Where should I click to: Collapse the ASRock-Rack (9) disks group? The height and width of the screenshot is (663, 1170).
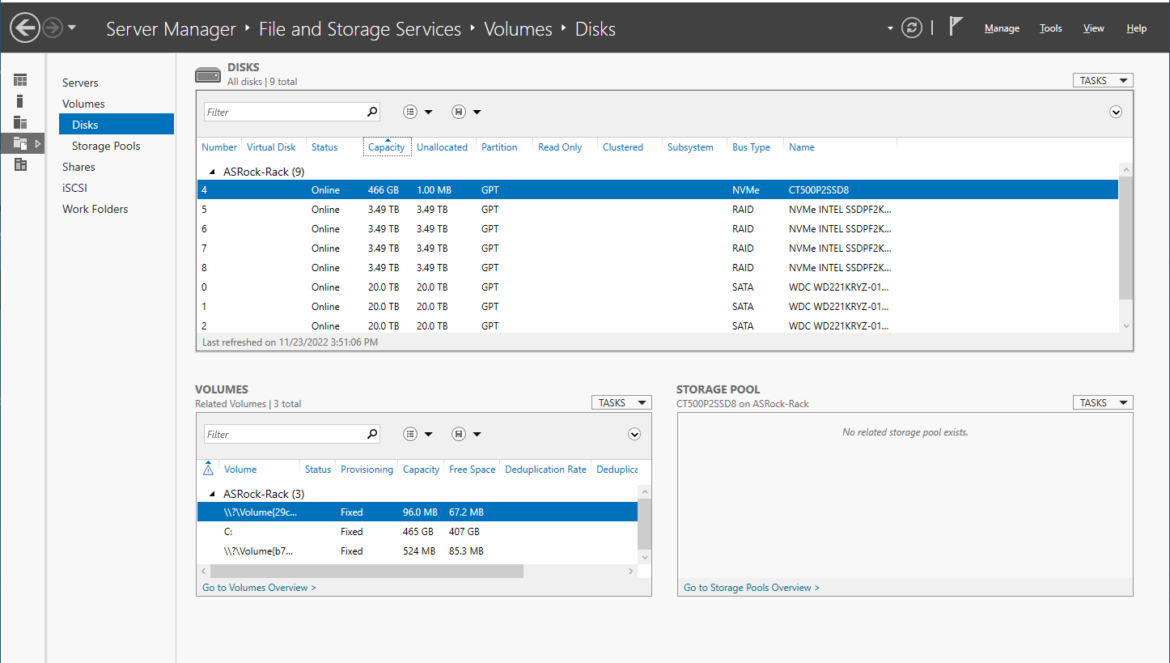212,172
